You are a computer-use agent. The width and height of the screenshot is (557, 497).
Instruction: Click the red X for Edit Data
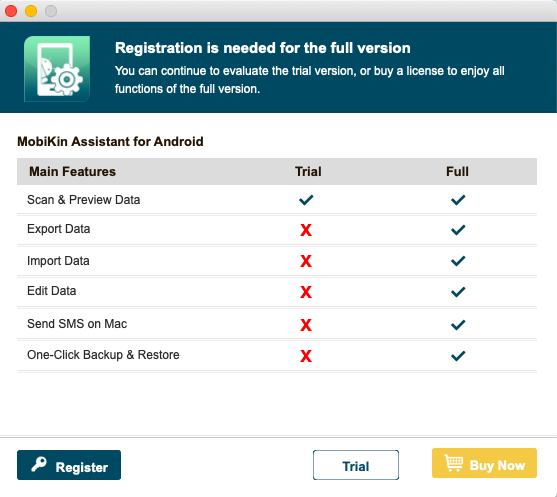click(306, 292)
